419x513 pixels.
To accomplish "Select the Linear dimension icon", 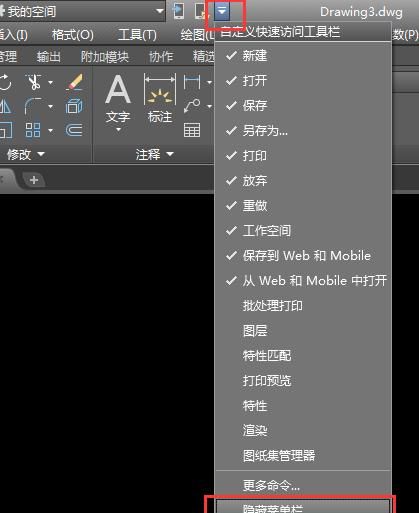I will point(192,82).
